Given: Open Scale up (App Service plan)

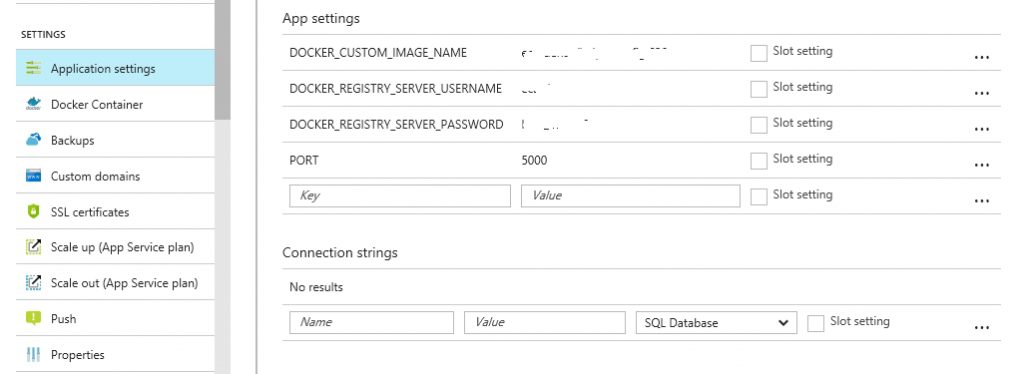Looking at the screenshot, I should [115, 247].
